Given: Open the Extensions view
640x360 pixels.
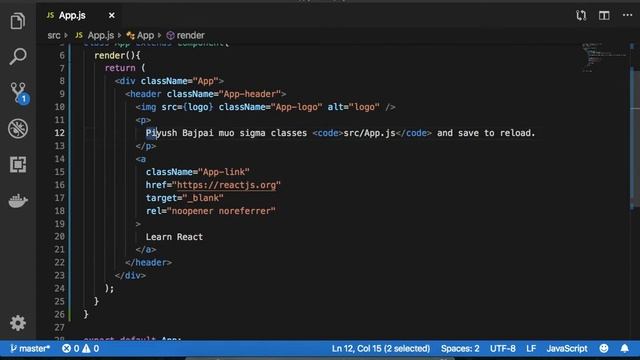Looking at the screenshot, I should tap(18, 164).
